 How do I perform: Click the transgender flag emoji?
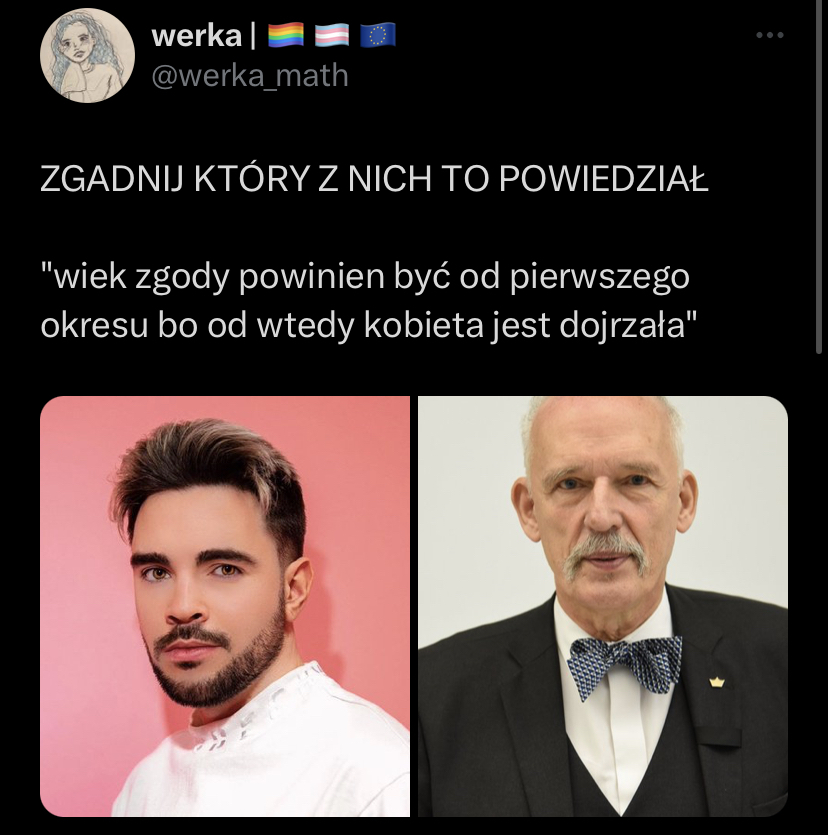(332, 36)
